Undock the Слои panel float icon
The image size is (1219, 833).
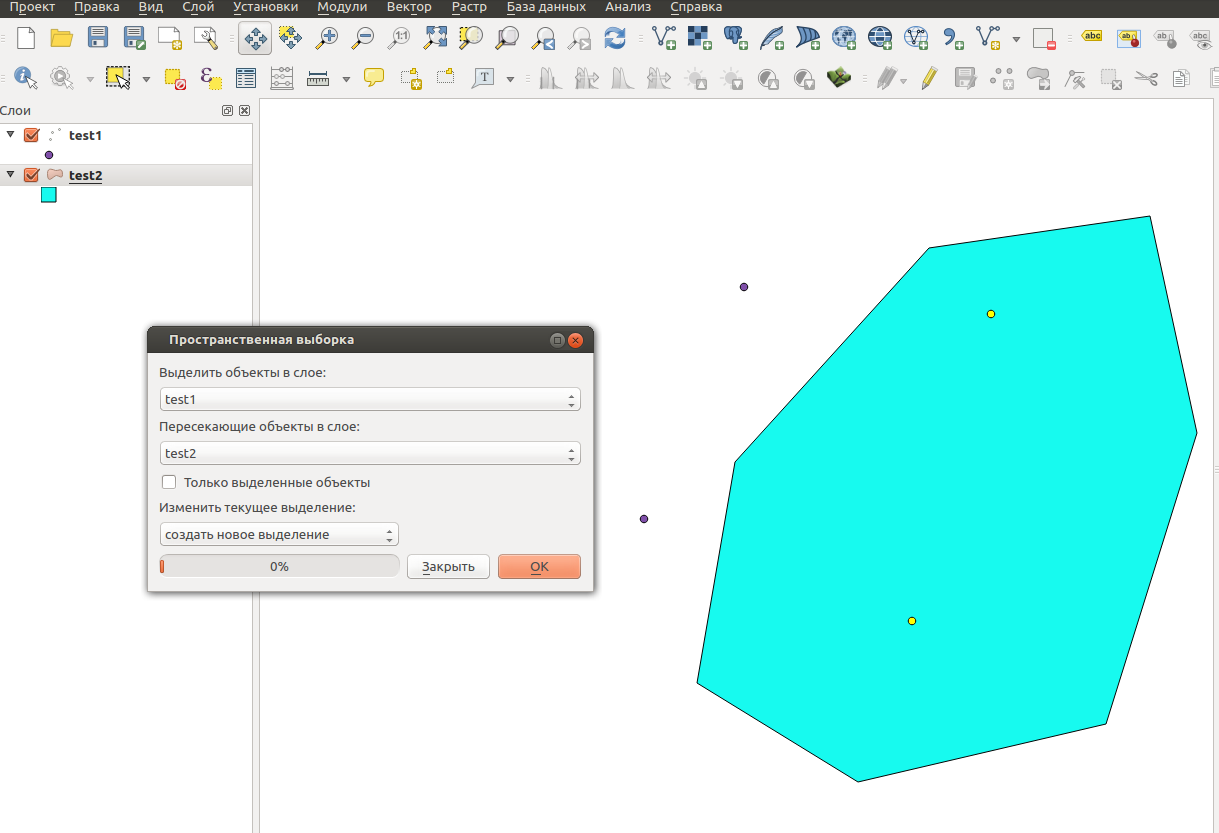(228, 111)
